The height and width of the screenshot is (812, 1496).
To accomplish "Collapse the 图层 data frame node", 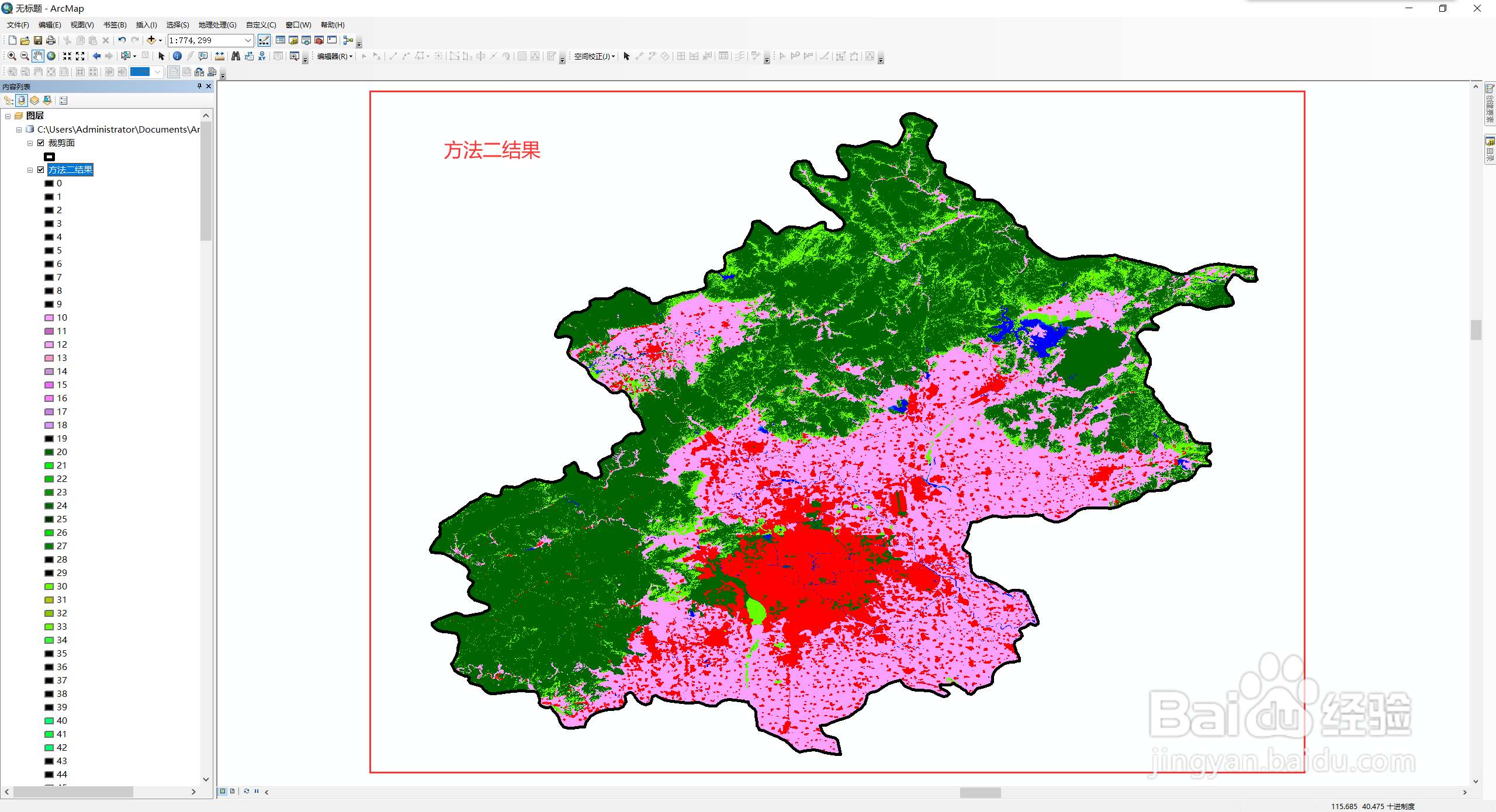I will 8,116.
